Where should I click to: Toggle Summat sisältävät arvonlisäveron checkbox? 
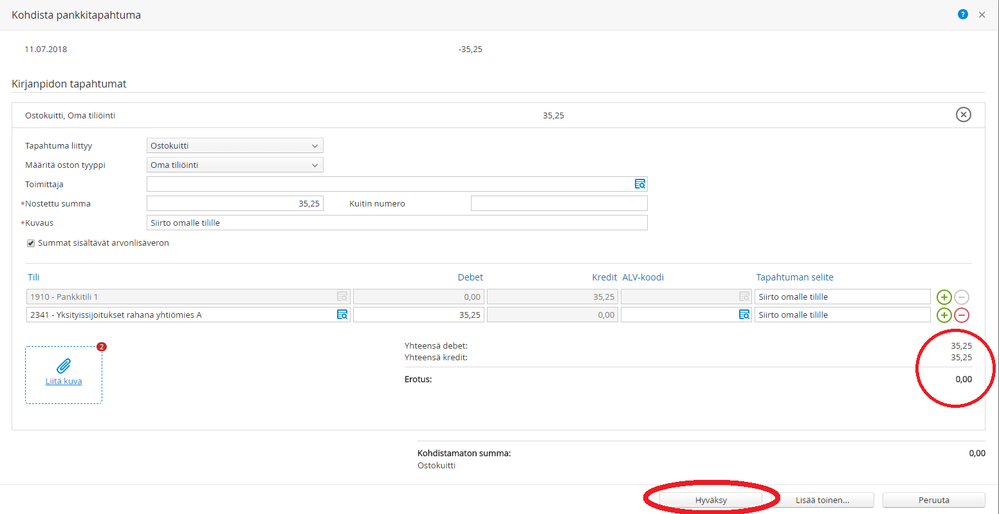[x=30, y=243]
